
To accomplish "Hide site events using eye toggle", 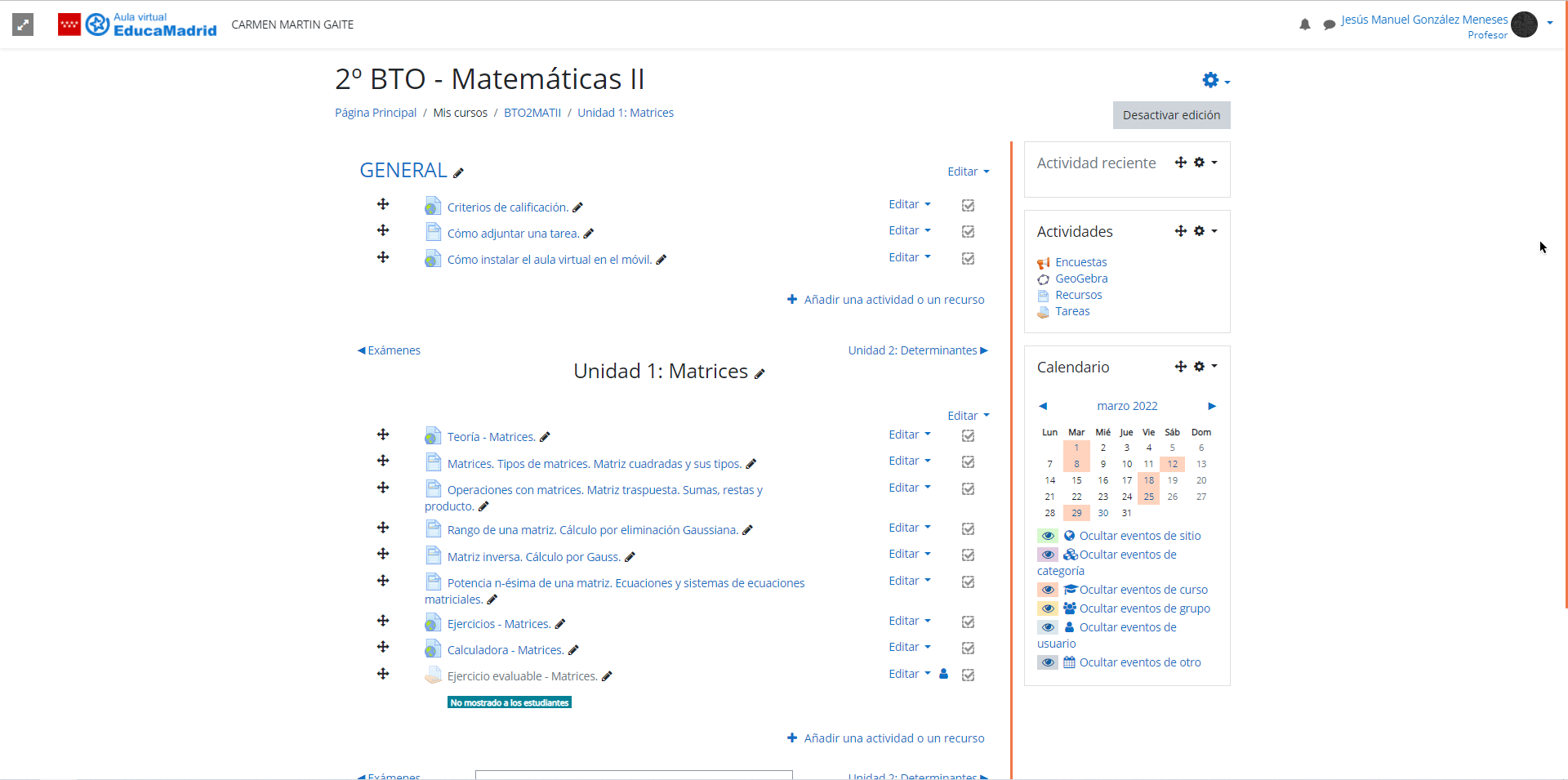I will click(x=1048, y=536).
